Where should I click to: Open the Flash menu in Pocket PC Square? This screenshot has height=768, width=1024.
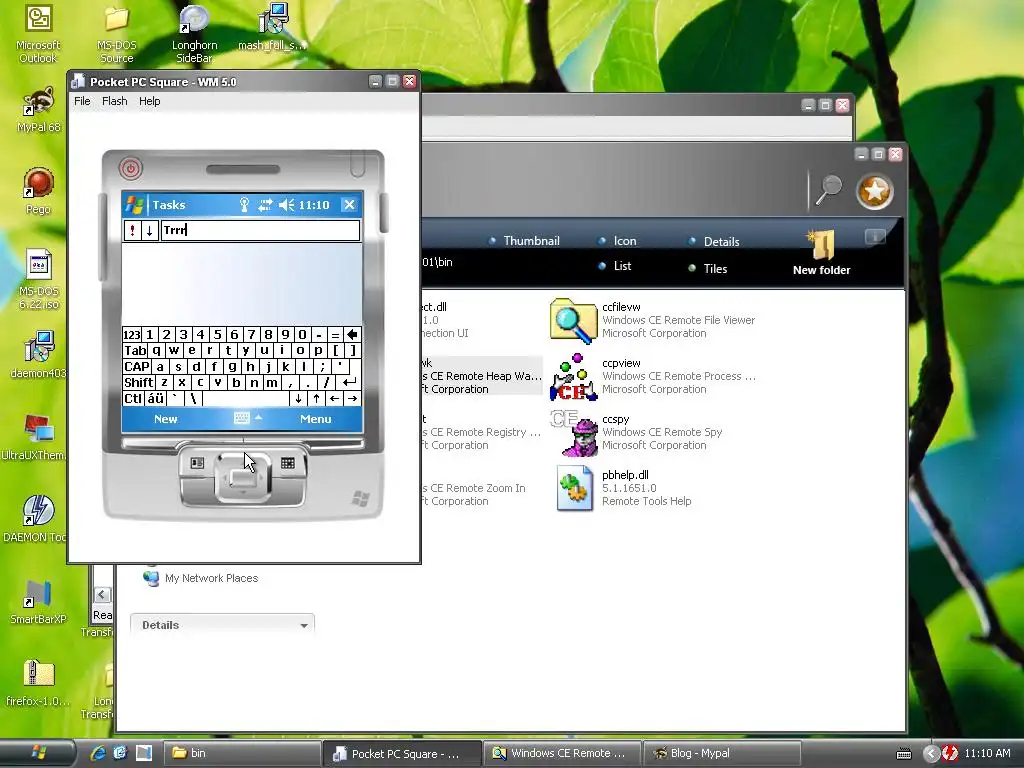(114, 101)
